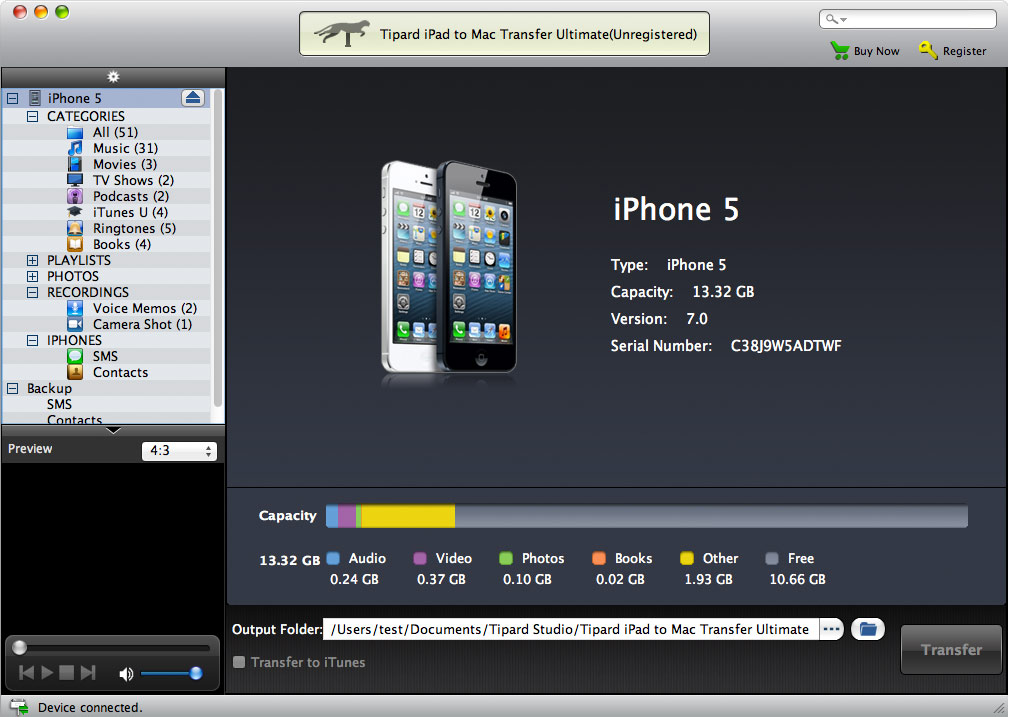This screenshot has width=1010, height=717.
Task: Click the Podcasts icon
Action: [75, 196]
